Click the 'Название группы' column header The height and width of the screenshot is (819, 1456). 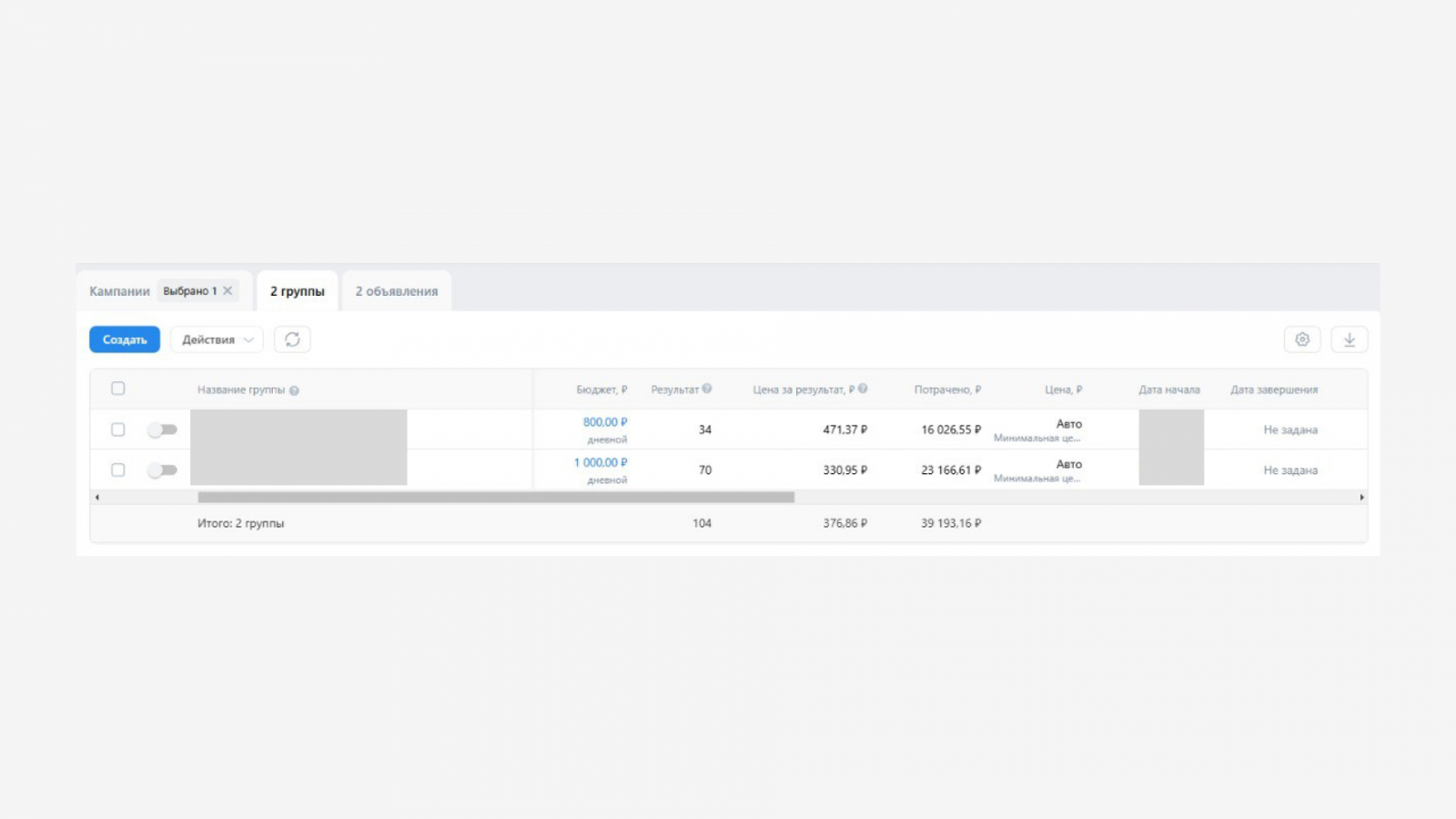241,389
